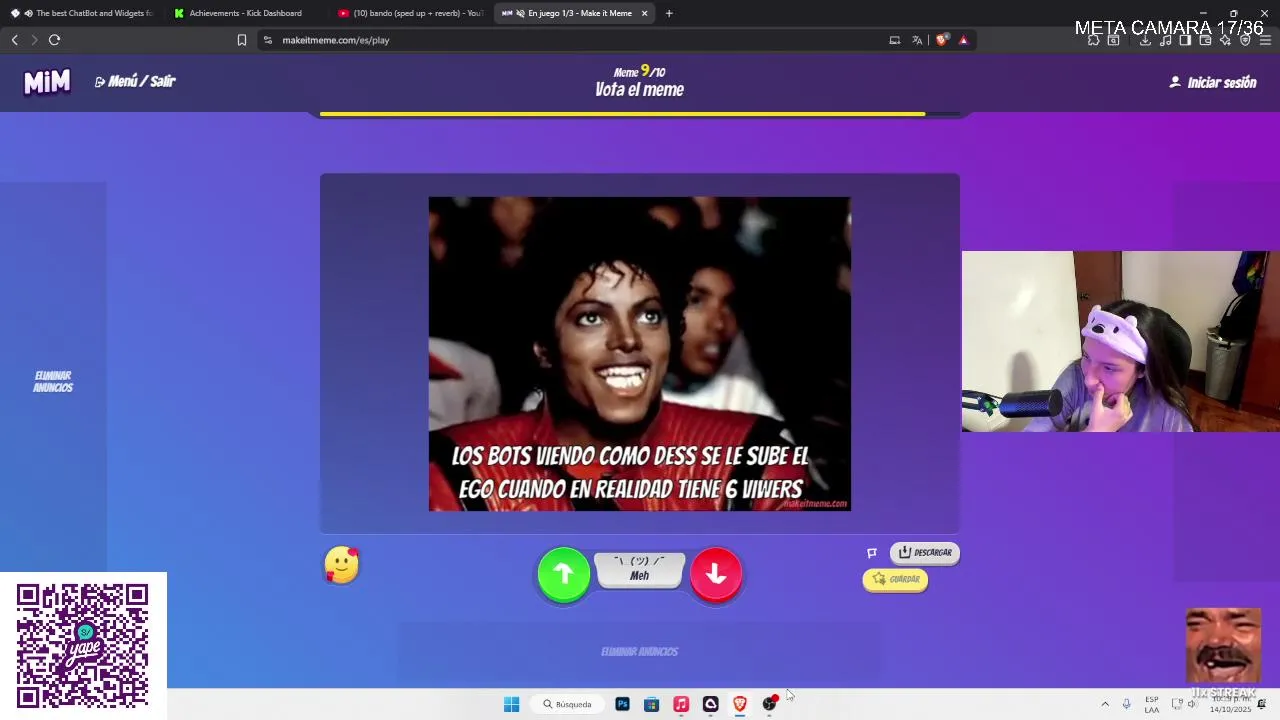Viewport: 1280px width, 720px height.
Task: Open Photoshop from the taskbar
Action: tap(622, 704)
